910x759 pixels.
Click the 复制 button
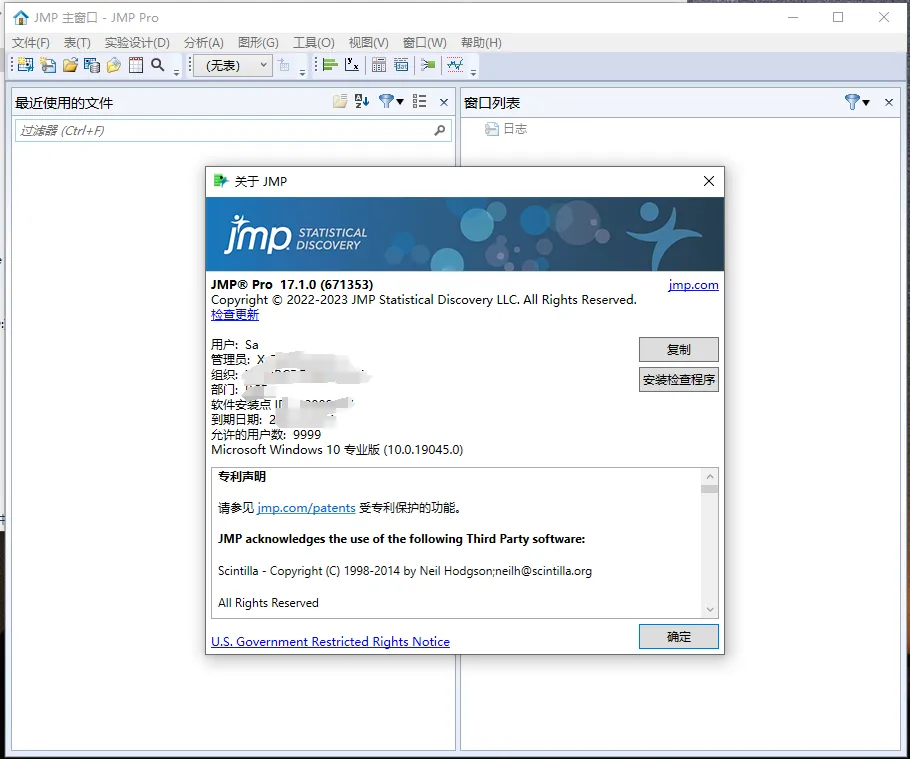[x=678, y=349]
